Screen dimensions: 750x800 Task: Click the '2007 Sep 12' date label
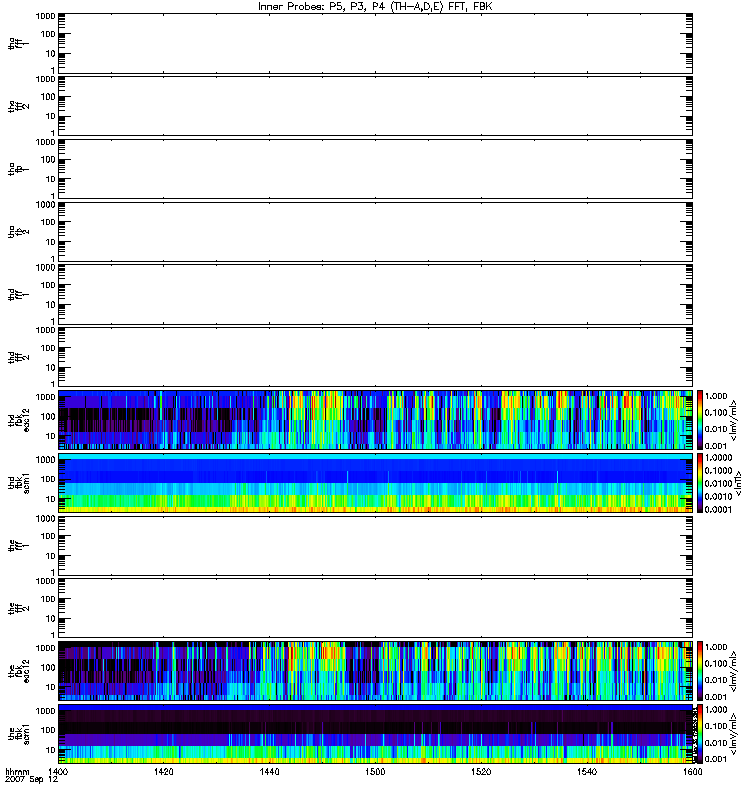click(x=31, y=780)
